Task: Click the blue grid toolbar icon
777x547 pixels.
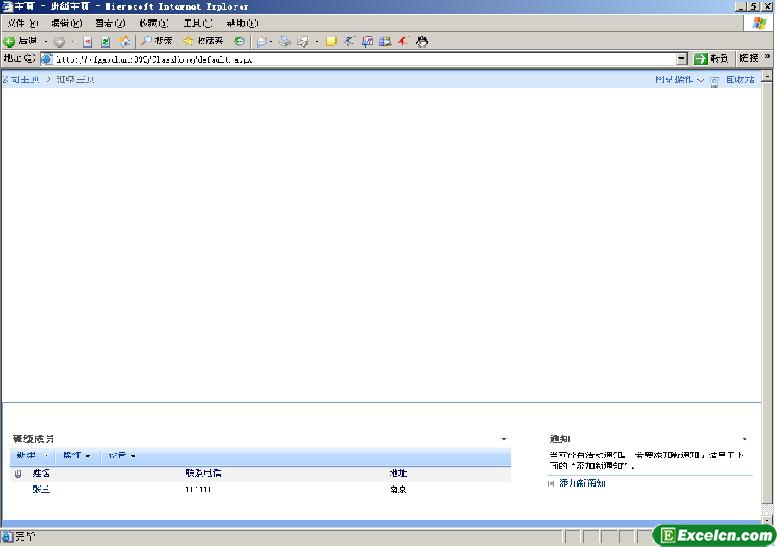Action: click(x=385, y=42)
